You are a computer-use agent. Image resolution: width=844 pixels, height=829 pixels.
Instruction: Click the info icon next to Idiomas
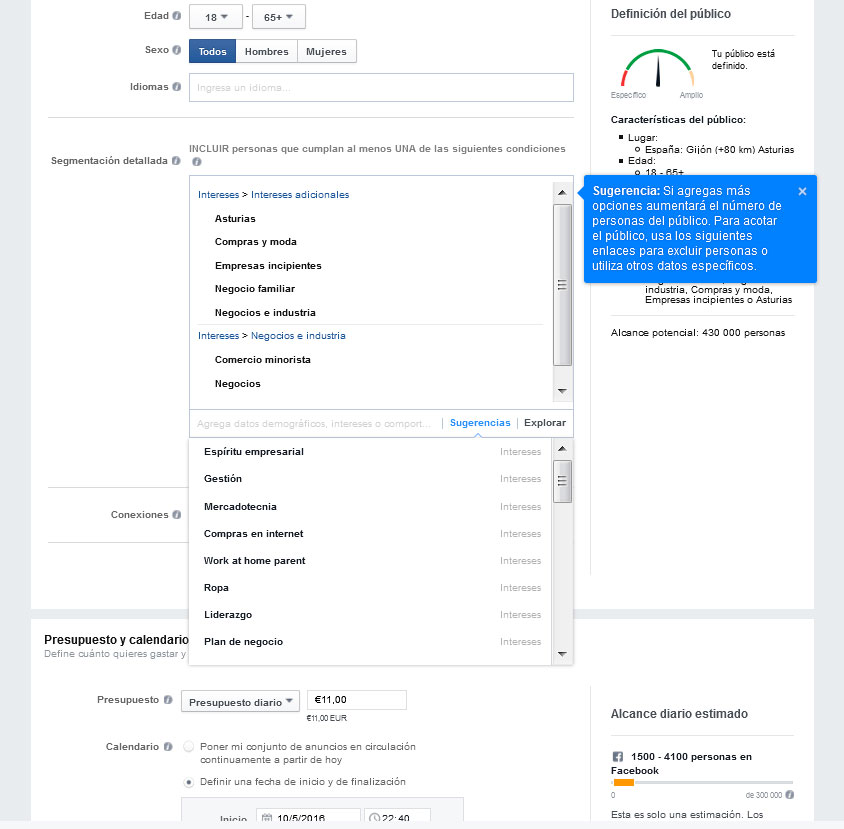pyautogui.click(x=177, y=87)
